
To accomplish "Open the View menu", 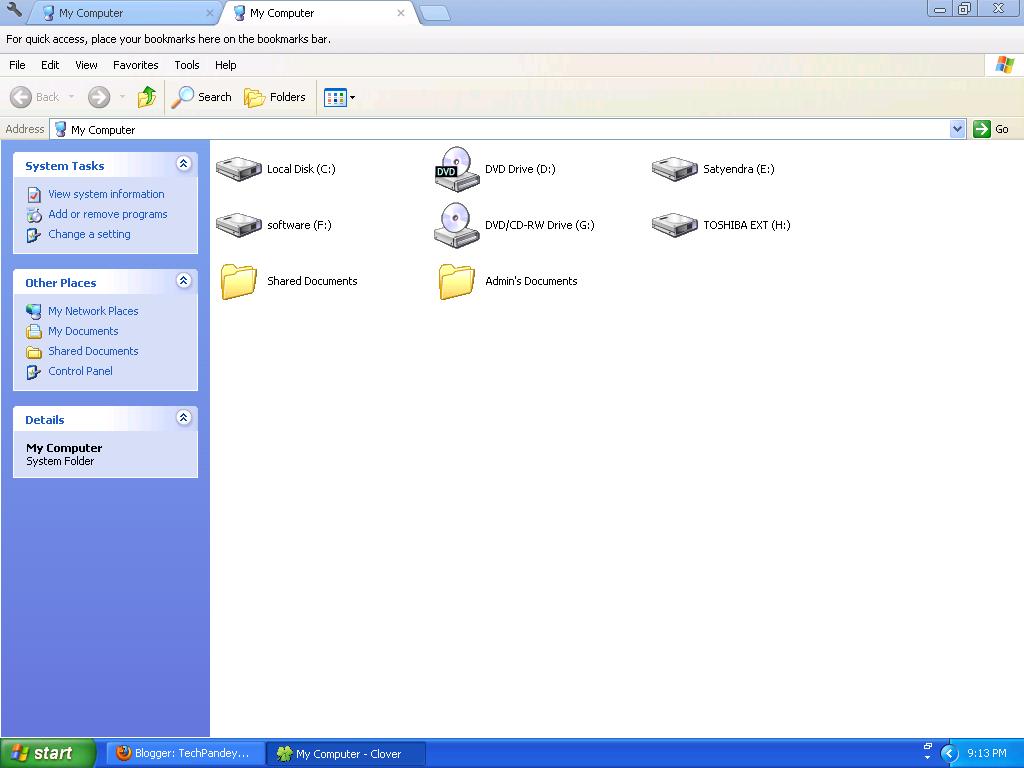I will (x=86, y=65).
